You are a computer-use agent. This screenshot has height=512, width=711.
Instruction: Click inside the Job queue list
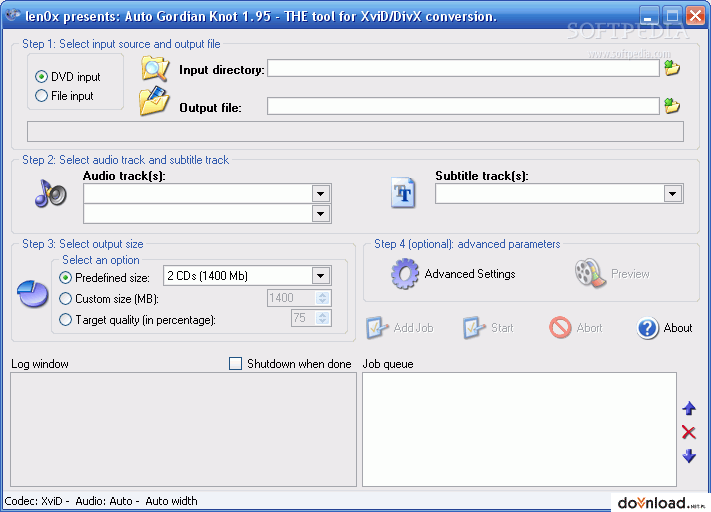pos(520,429)
